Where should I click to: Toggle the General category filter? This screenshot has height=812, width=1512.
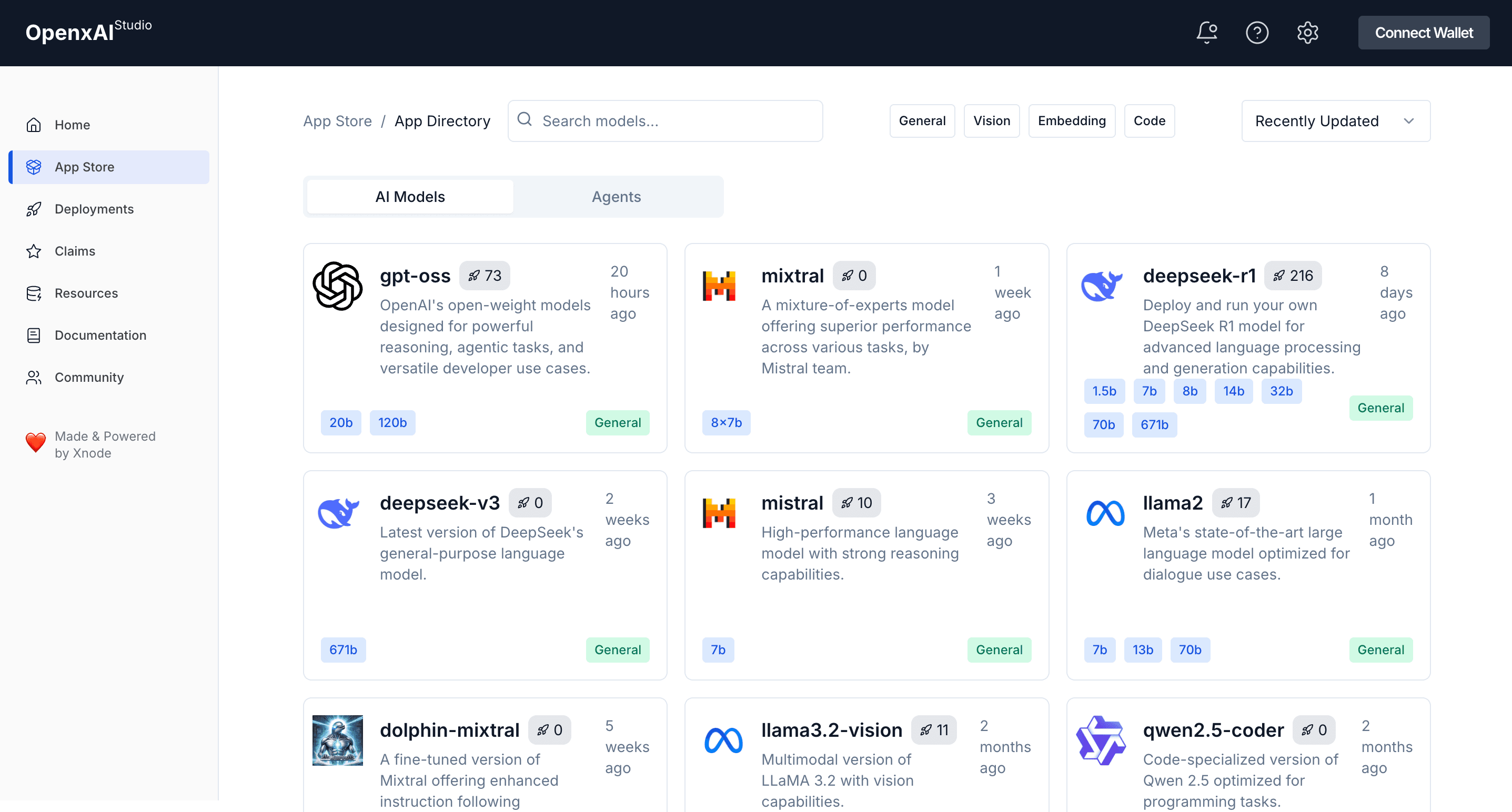point(922,121)
